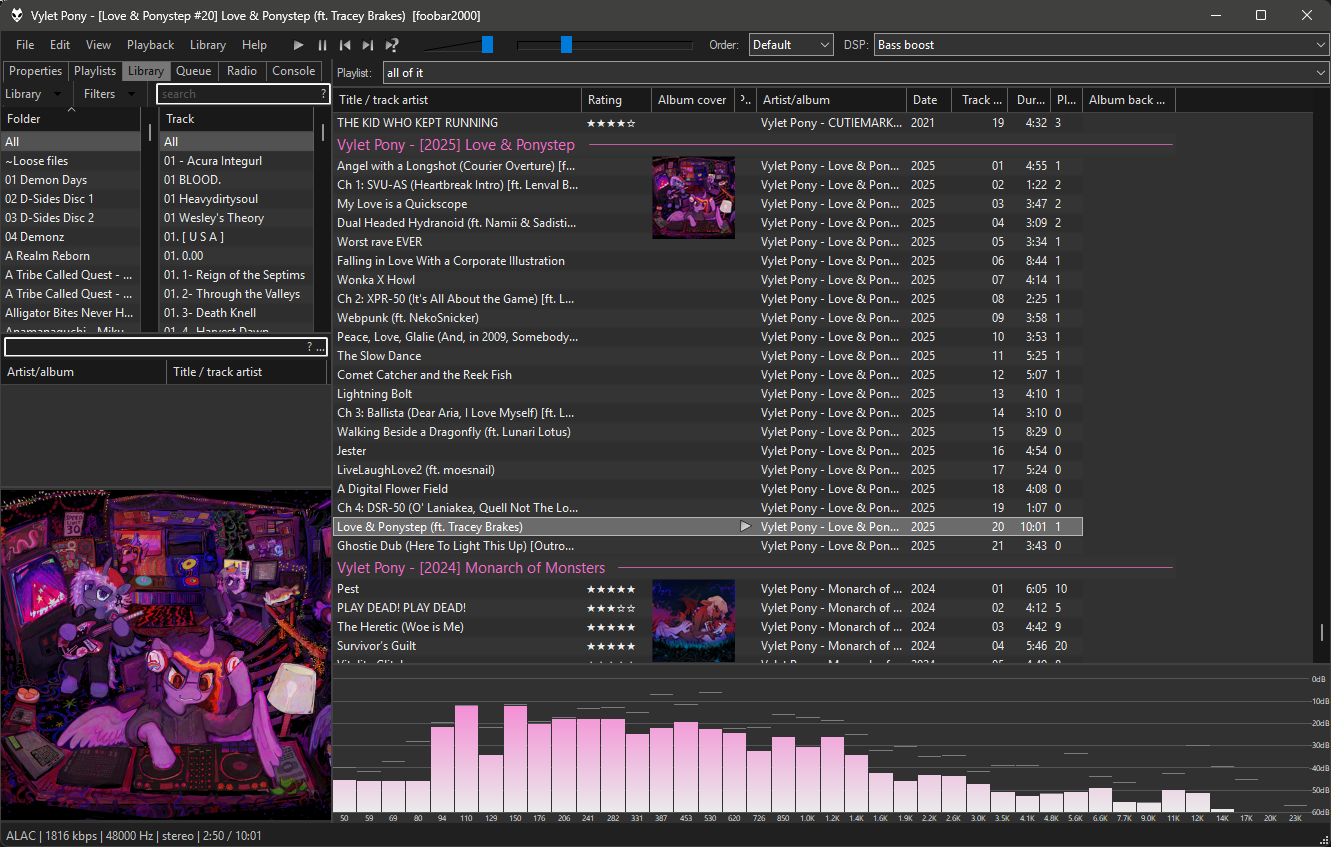1331x847 pixels.
Task: Sort playlist by Artist/album column header
Action: pyautogui.click(x=831, y=100)
